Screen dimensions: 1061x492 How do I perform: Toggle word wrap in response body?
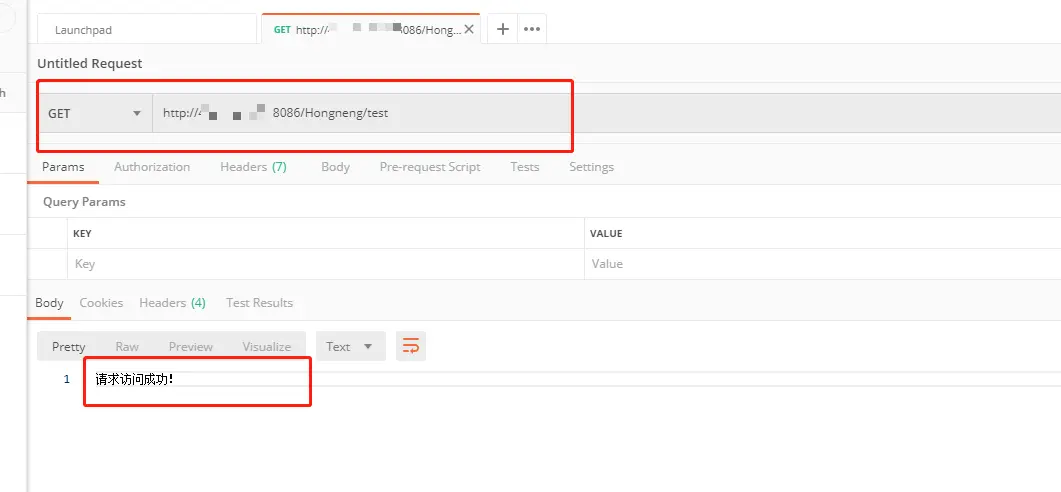(411, 346)
